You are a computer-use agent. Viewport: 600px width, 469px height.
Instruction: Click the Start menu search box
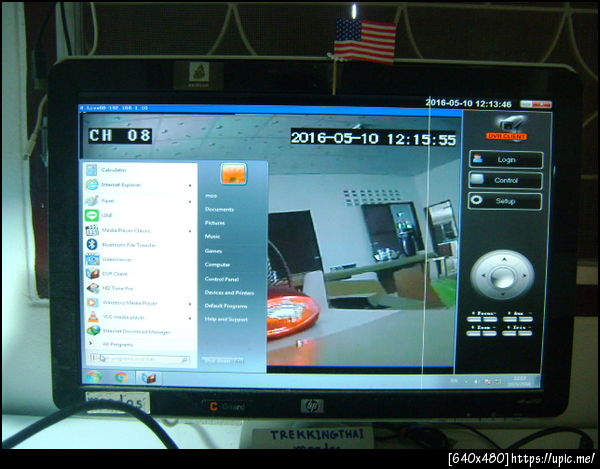pos(139,359)
